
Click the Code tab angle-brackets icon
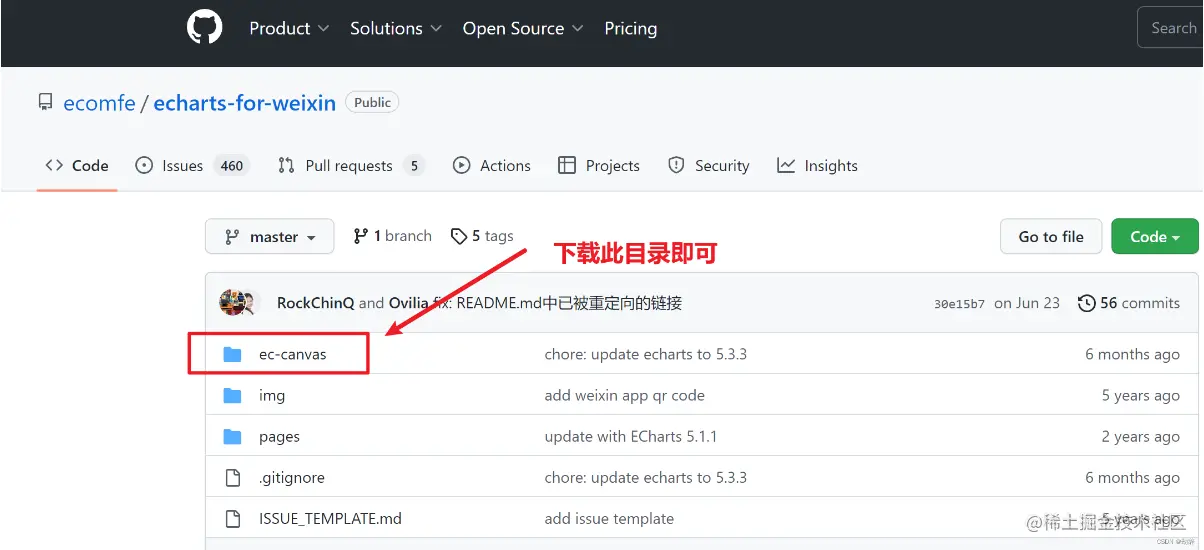point(54,165)
